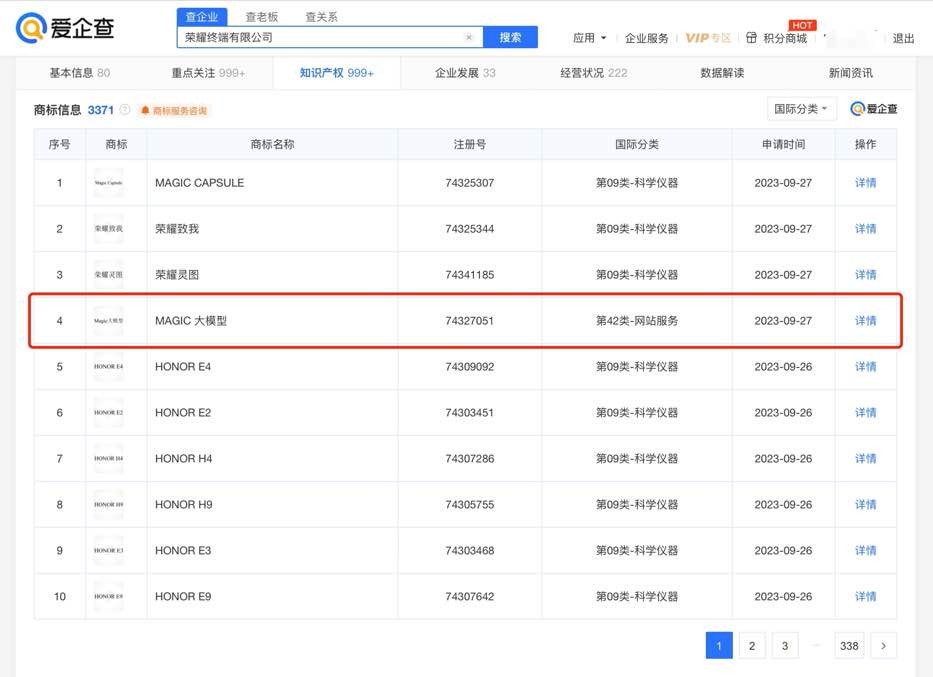Switch to the 查老板 search tab
Image resolution: width=933 pixels, height=677 pixels.
[262, 17]
